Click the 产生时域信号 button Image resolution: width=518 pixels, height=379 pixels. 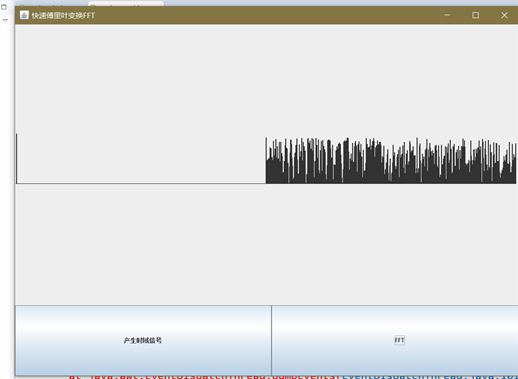[143, 340]
